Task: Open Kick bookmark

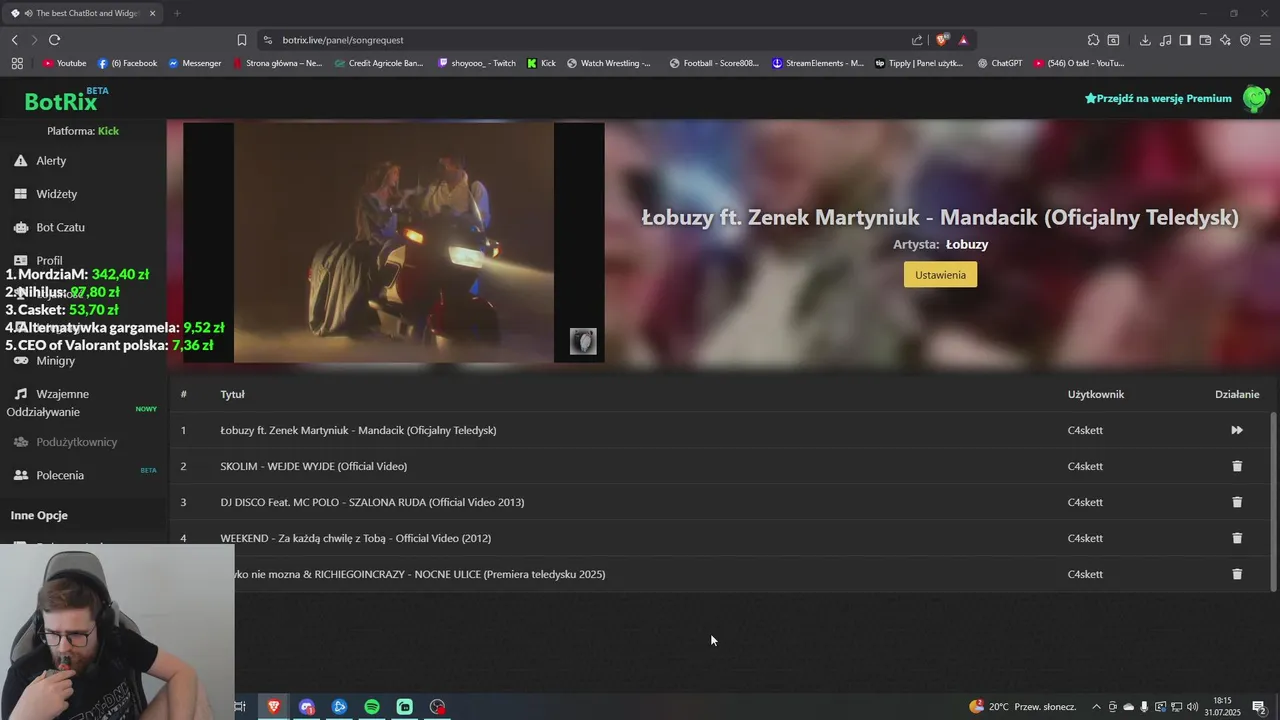Action: pyautogui.click(x=541, y=63)
